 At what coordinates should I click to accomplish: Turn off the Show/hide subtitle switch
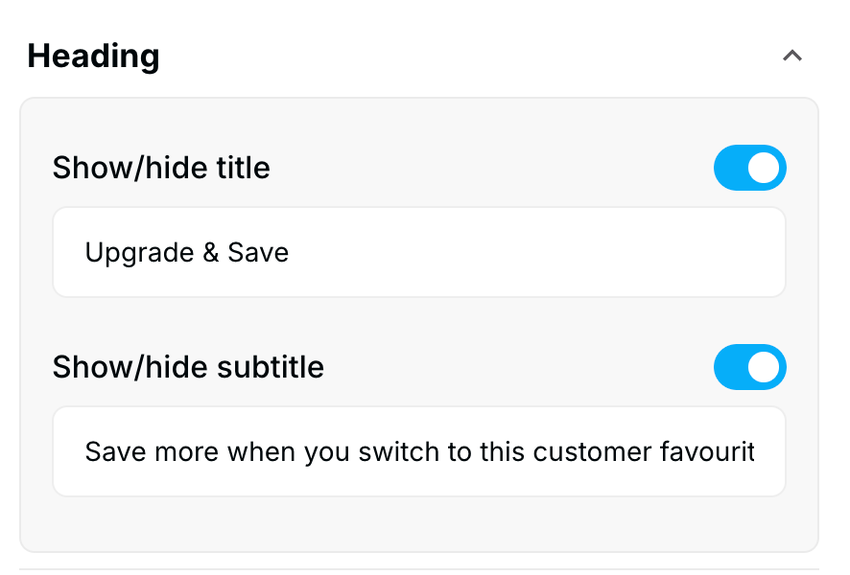[750, 367]
